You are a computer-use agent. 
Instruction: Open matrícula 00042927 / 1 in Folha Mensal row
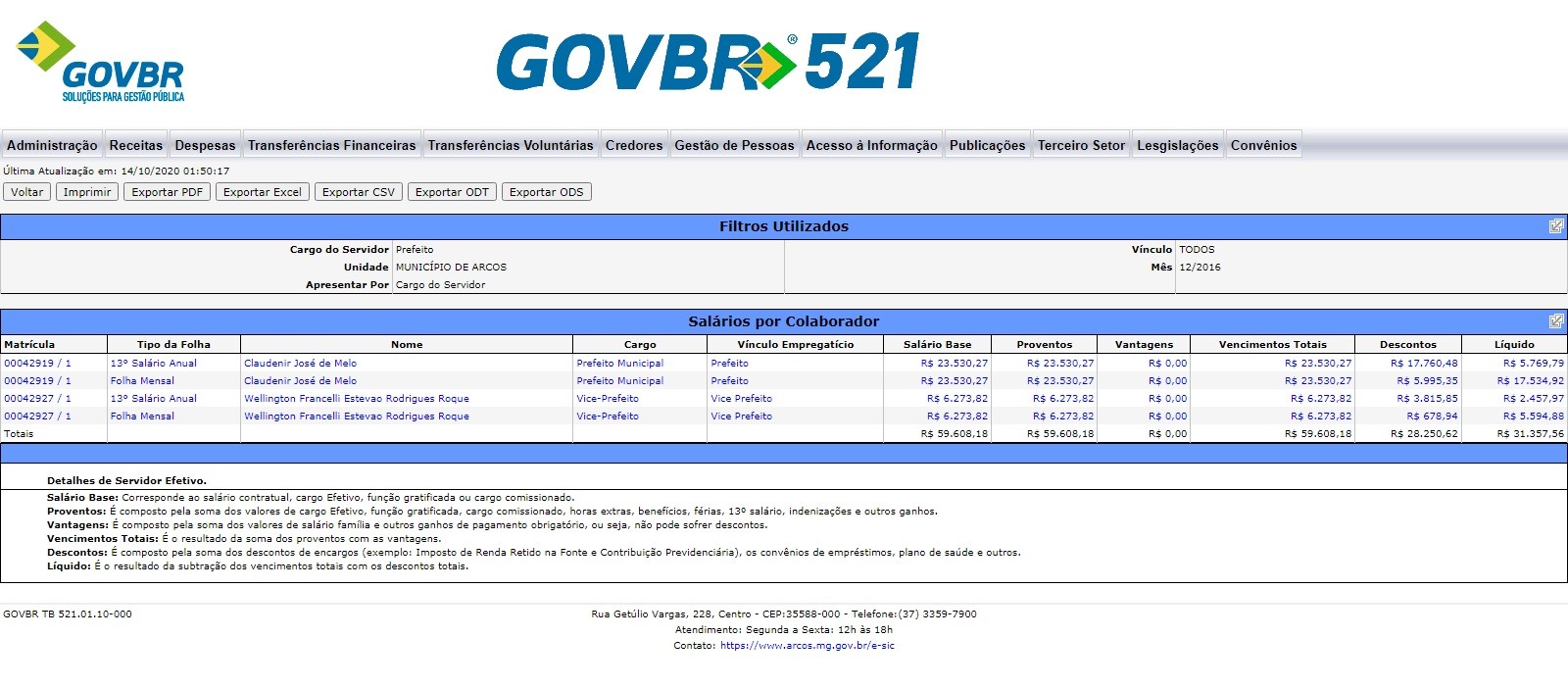coord(37,417)
